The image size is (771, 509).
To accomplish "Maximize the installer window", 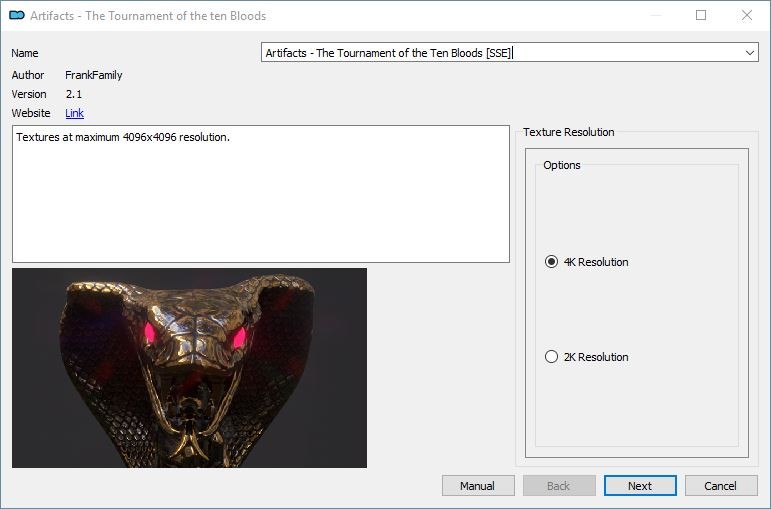I will pyautogui.click(x=701, y=15).
